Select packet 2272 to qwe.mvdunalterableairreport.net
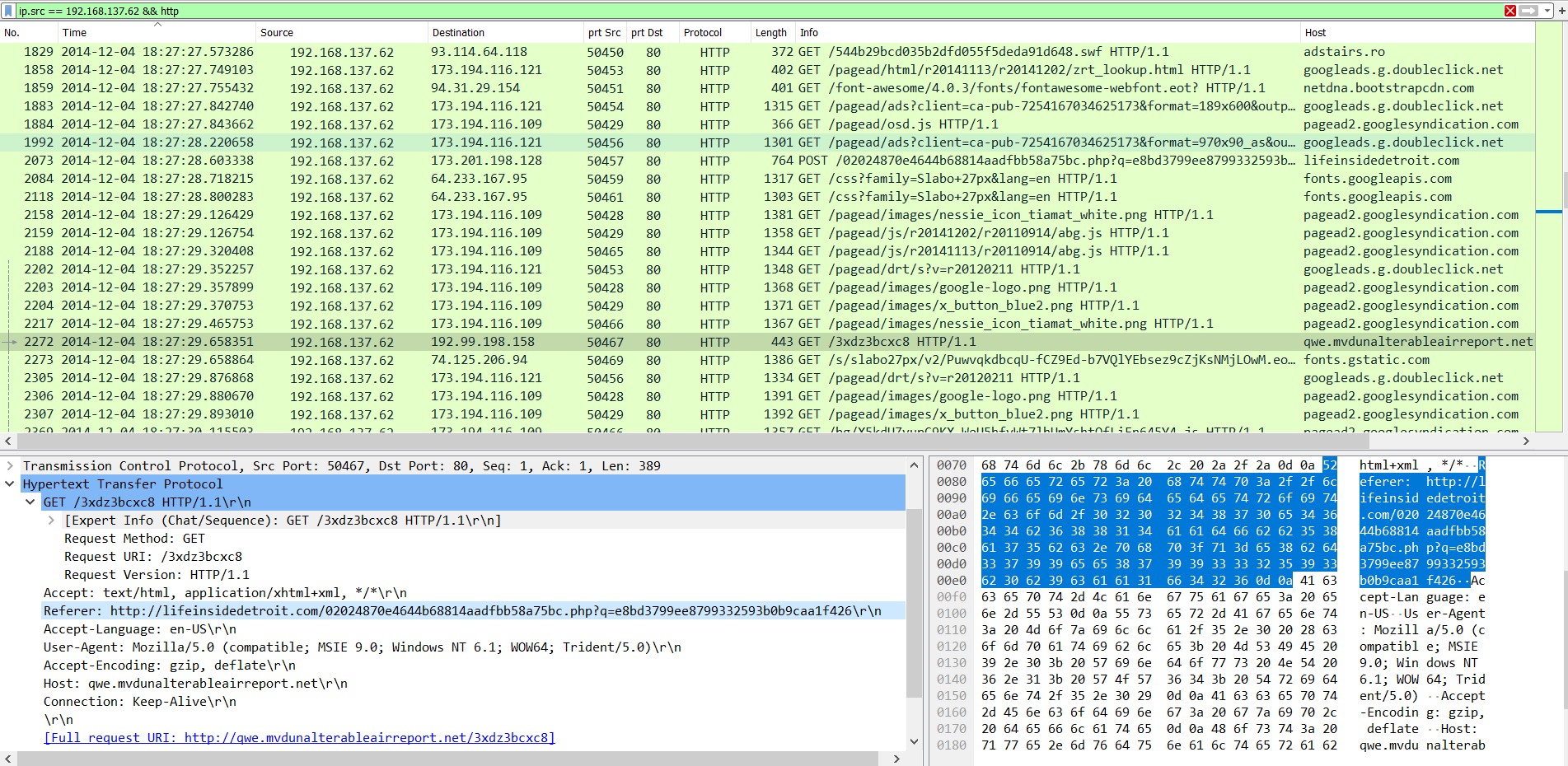1568x766 pixels. click(x=766, y=342)
